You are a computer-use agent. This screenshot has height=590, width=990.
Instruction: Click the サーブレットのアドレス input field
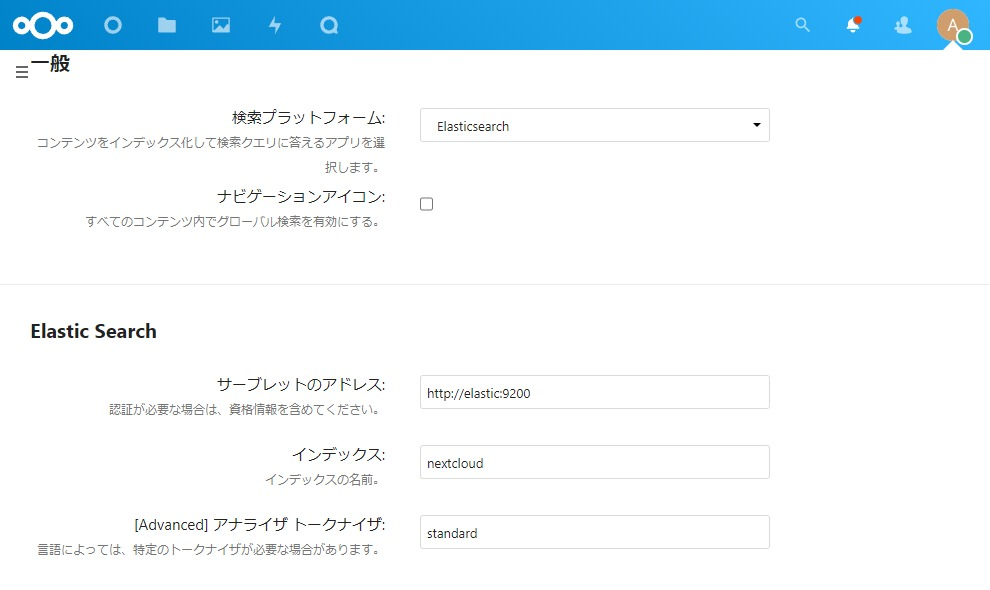[x=595, y=392]
